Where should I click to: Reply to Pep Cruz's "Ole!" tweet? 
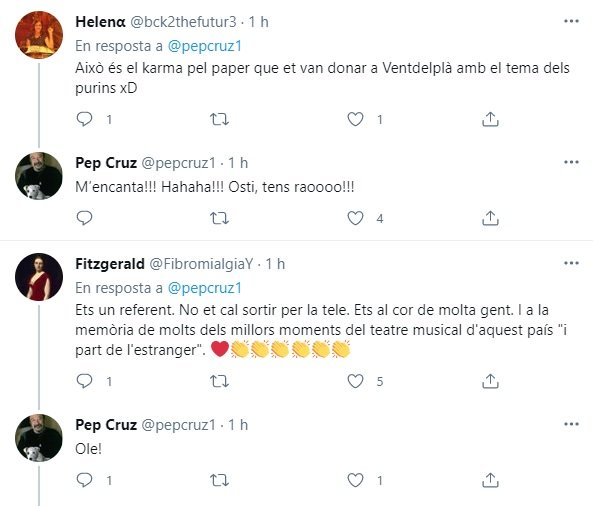pyautogui.click(x=84, y=480)
